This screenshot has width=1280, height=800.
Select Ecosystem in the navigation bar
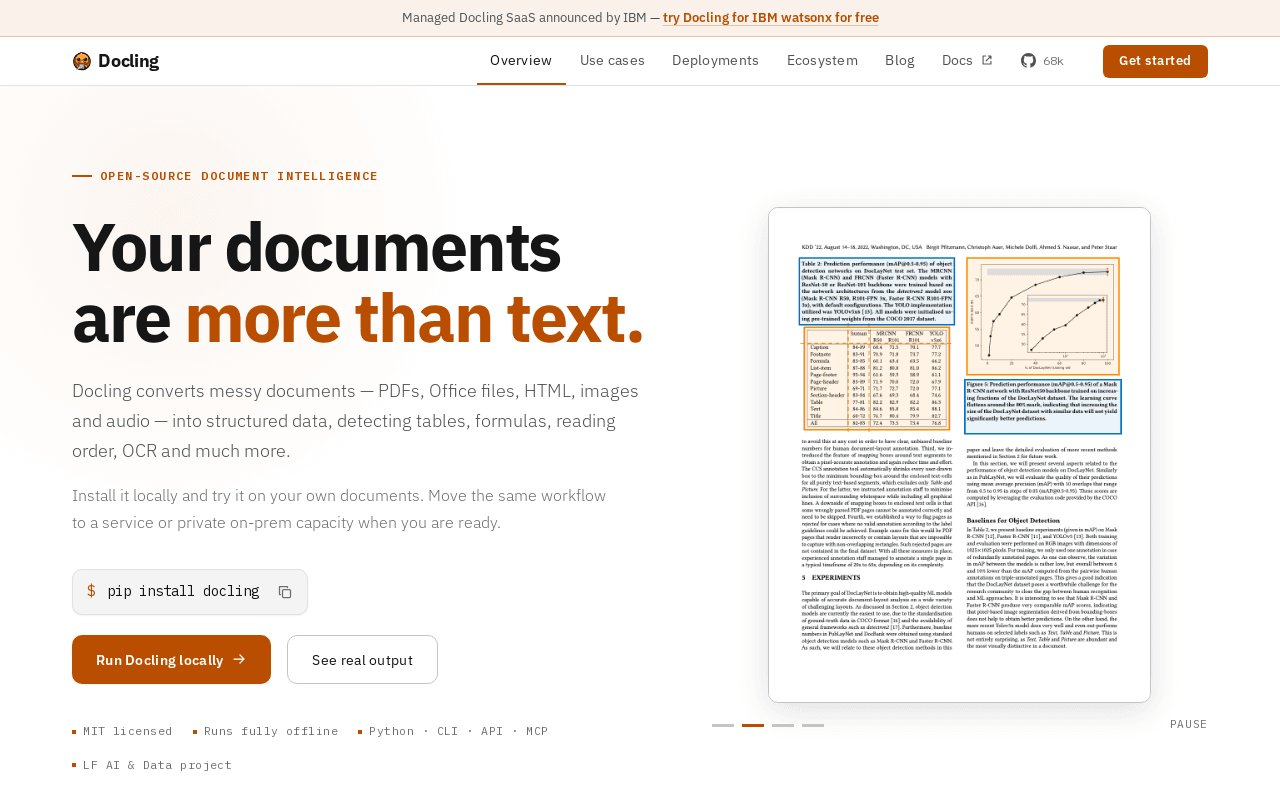(x=822, y=61)
